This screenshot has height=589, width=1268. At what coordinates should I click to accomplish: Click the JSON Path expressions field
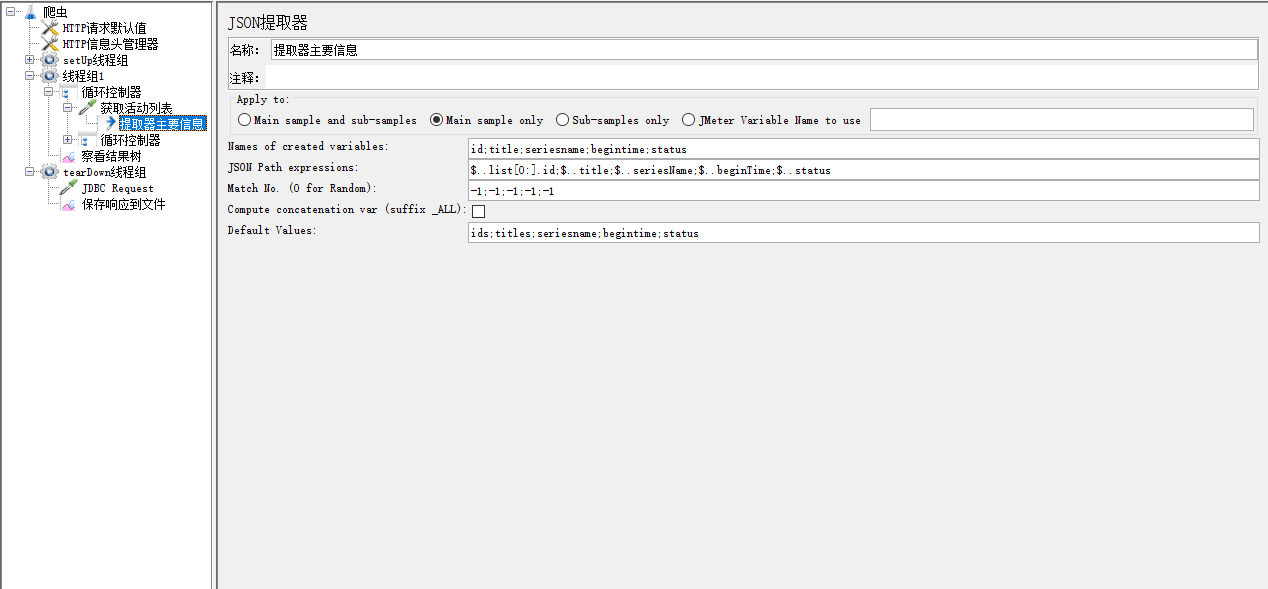coord(863,170)
